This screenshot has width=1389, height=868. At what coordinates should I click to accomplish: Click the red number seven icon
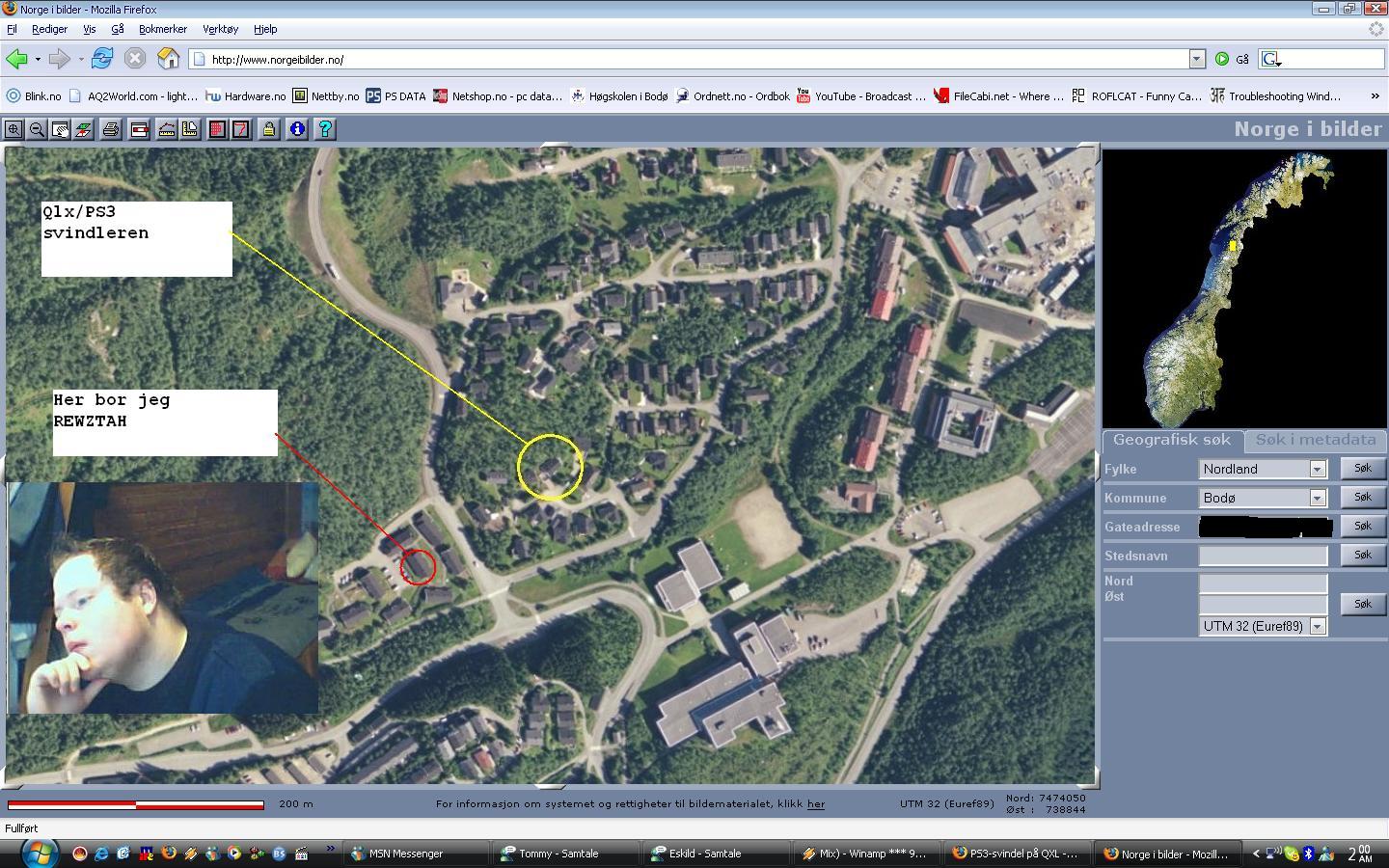240,129
